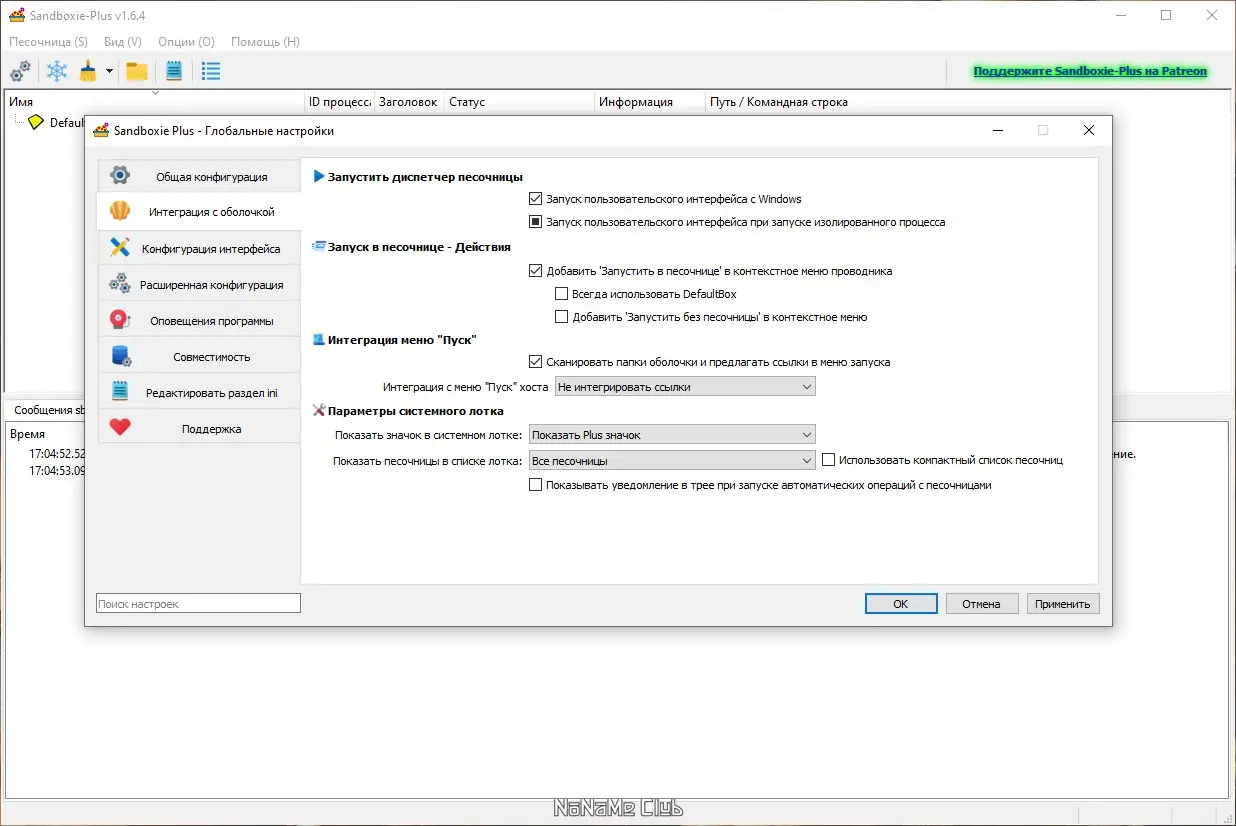Click the notepad icon of Редактировать раздел ini
The width and height of the screenshot is (1236, 826).
[x=120, y=392]
